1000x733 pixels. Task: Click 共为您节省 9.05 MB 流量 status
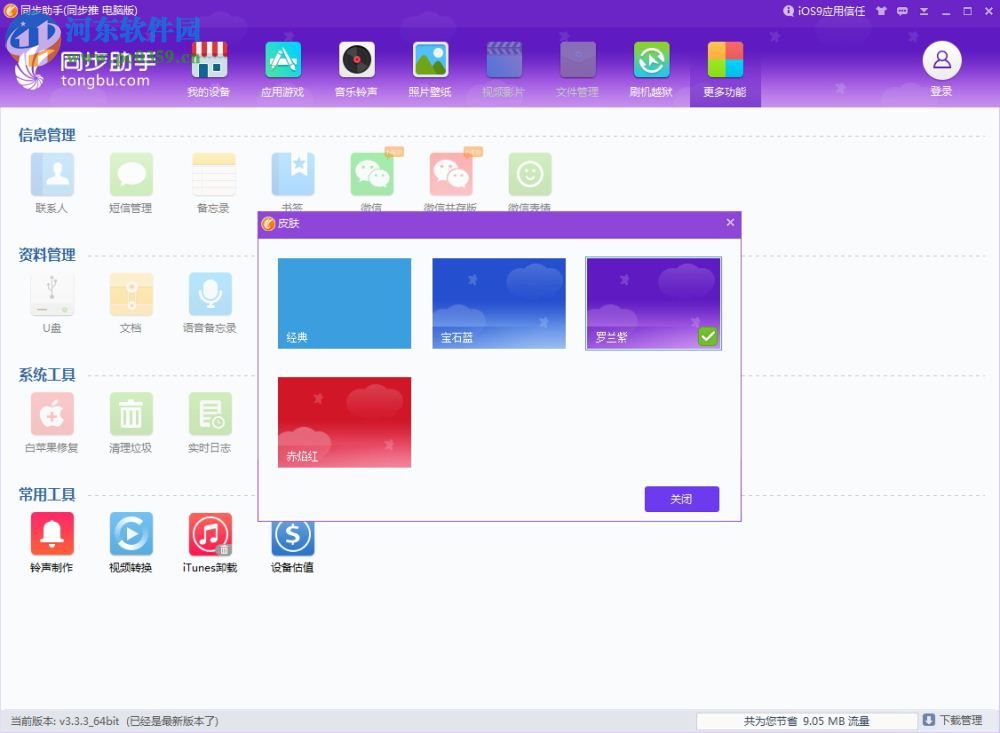807,721
